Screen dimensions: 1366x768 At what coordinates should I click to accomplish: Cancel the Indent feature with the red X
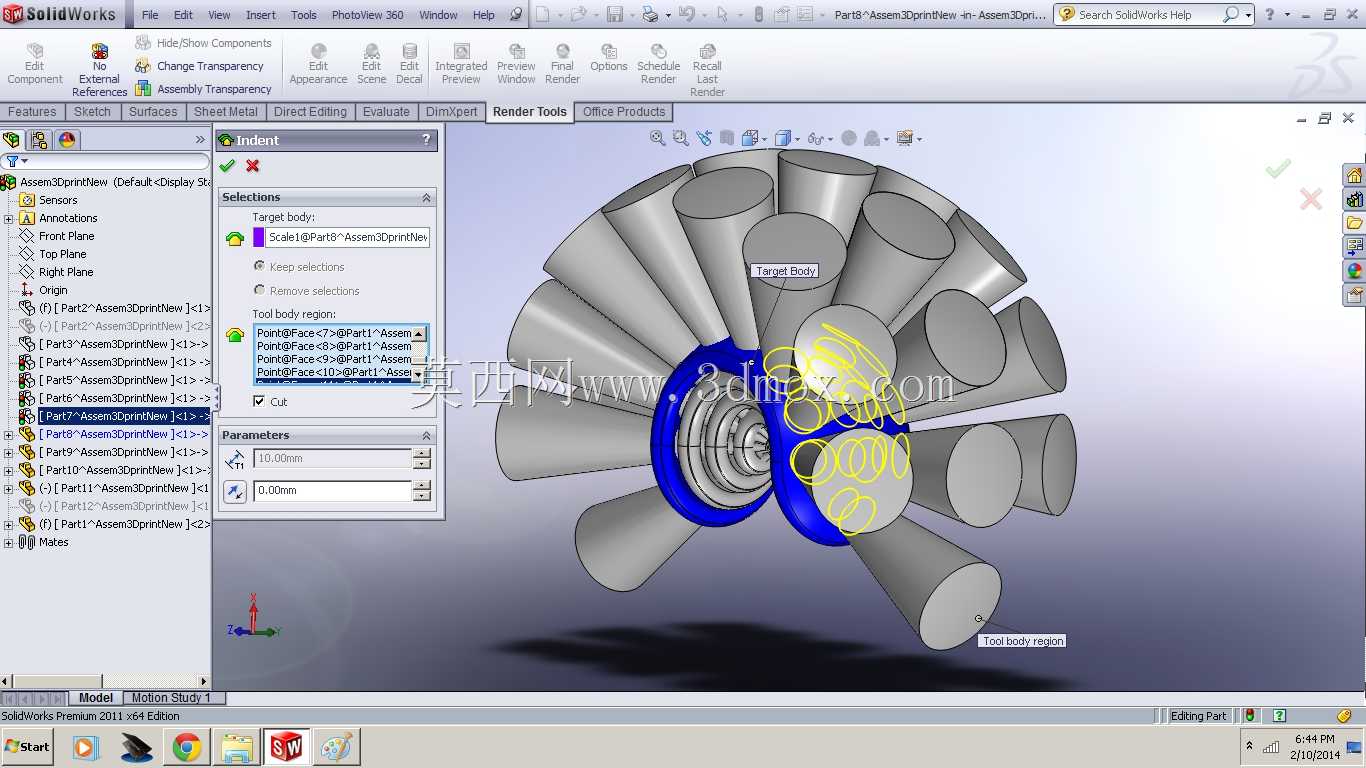252,166
